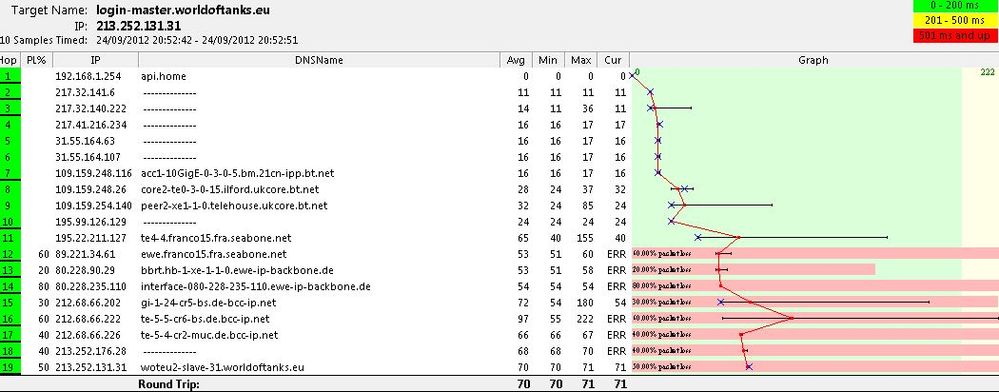Image resolution: width=999 pixels, height=392 pixels.
Task: Click core2-te0-3-0-15.ilford.ukcore.bt.net DNS name
Action: click(x=230, y=189)
